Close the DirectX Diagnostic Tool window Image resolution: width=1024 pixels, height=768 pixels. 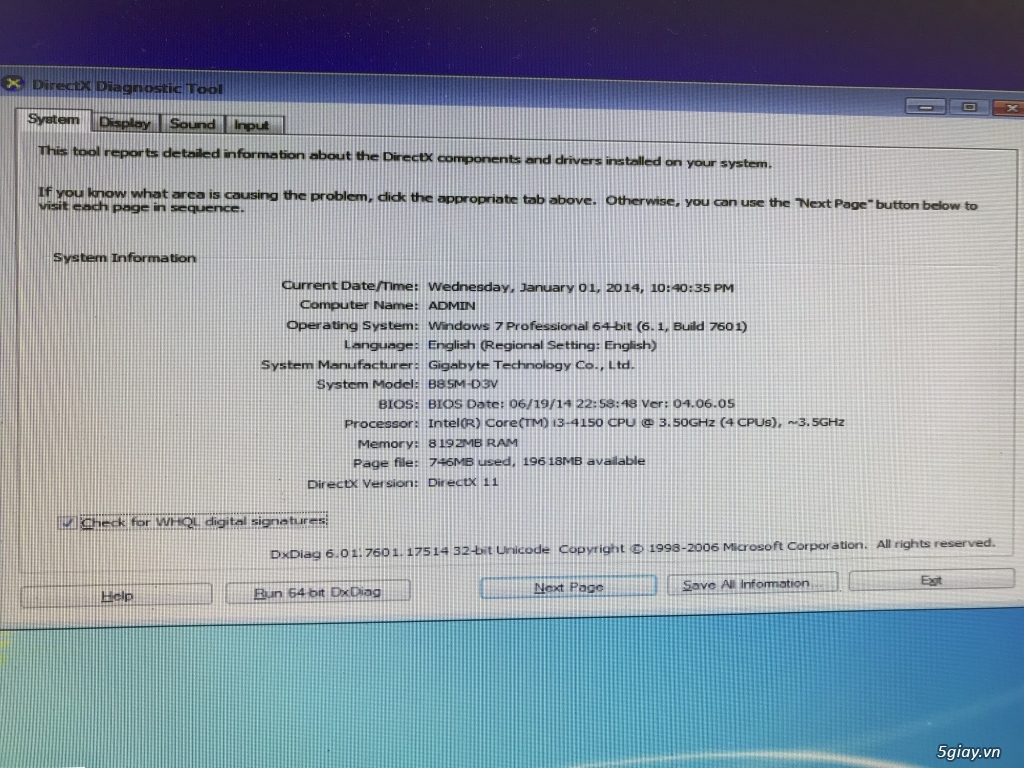tap(1009, 108)
